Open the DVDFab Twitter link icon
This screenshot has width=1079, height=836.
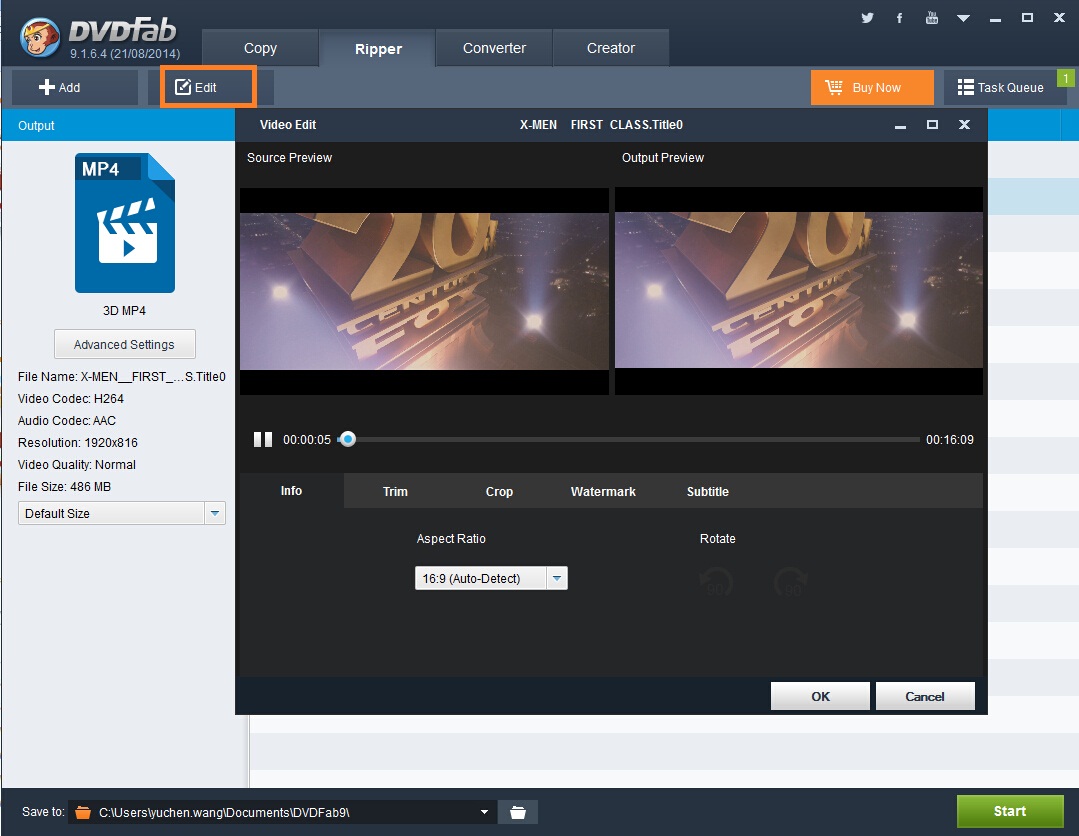pyautogui.click(x=867, y=18)
